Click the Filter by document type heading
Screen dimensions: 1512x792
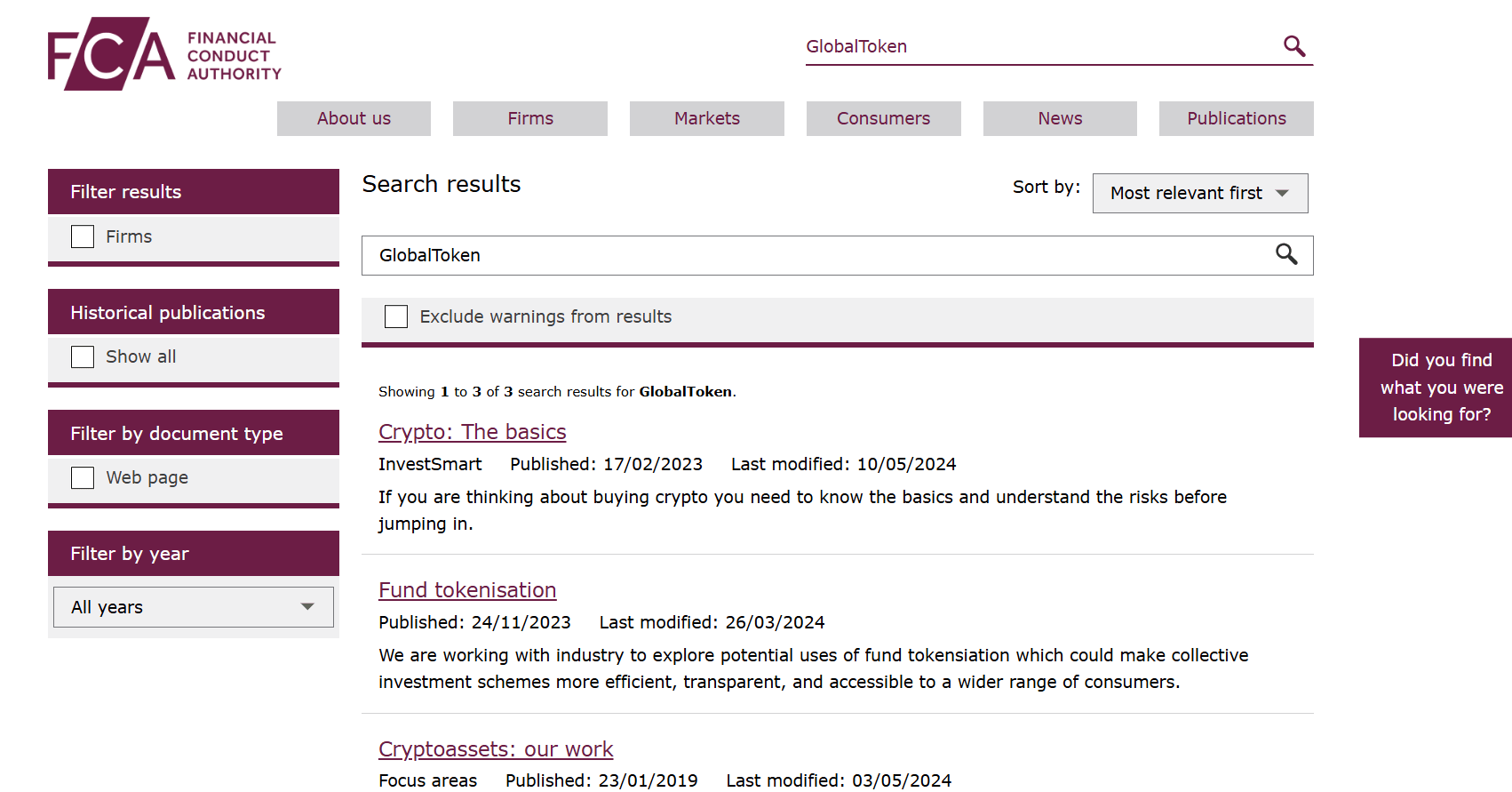pos(194,433)
